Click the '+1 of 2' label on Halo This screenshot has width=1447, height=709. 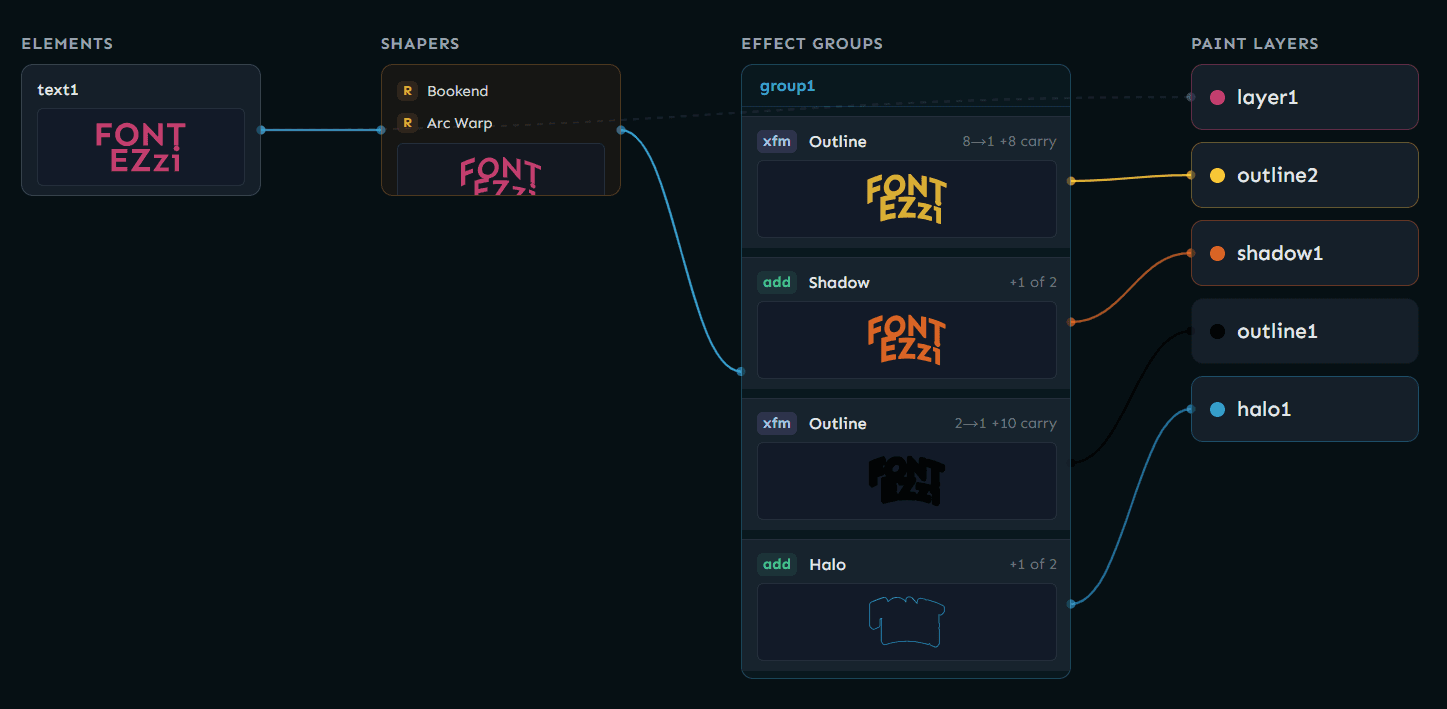pos(1033,565)
